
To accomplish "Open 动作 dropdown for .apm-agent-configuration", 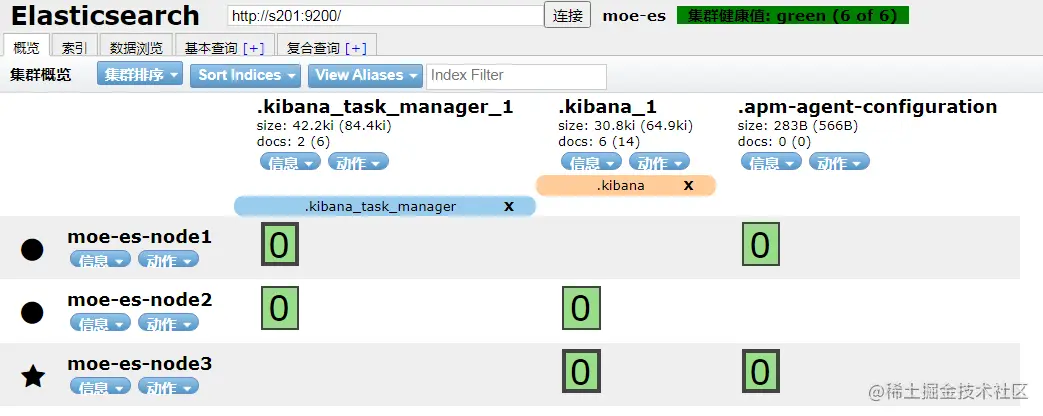I will click(839, 162).
